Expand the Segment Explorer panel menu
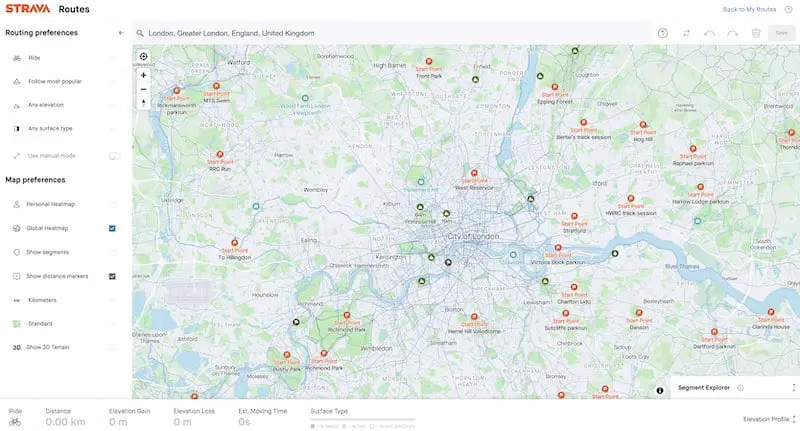Image resolution: width=800 pixels, height=431 pixels. pos(794,388)
